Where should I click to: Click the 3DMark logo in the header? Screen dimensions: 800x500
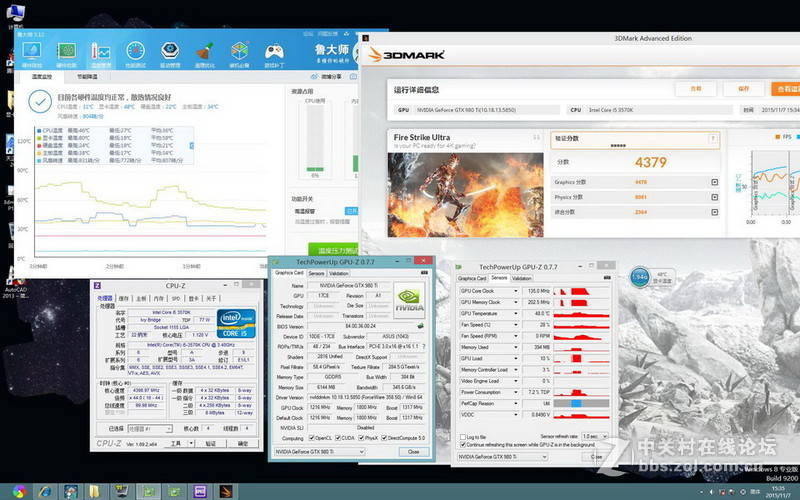406,55
